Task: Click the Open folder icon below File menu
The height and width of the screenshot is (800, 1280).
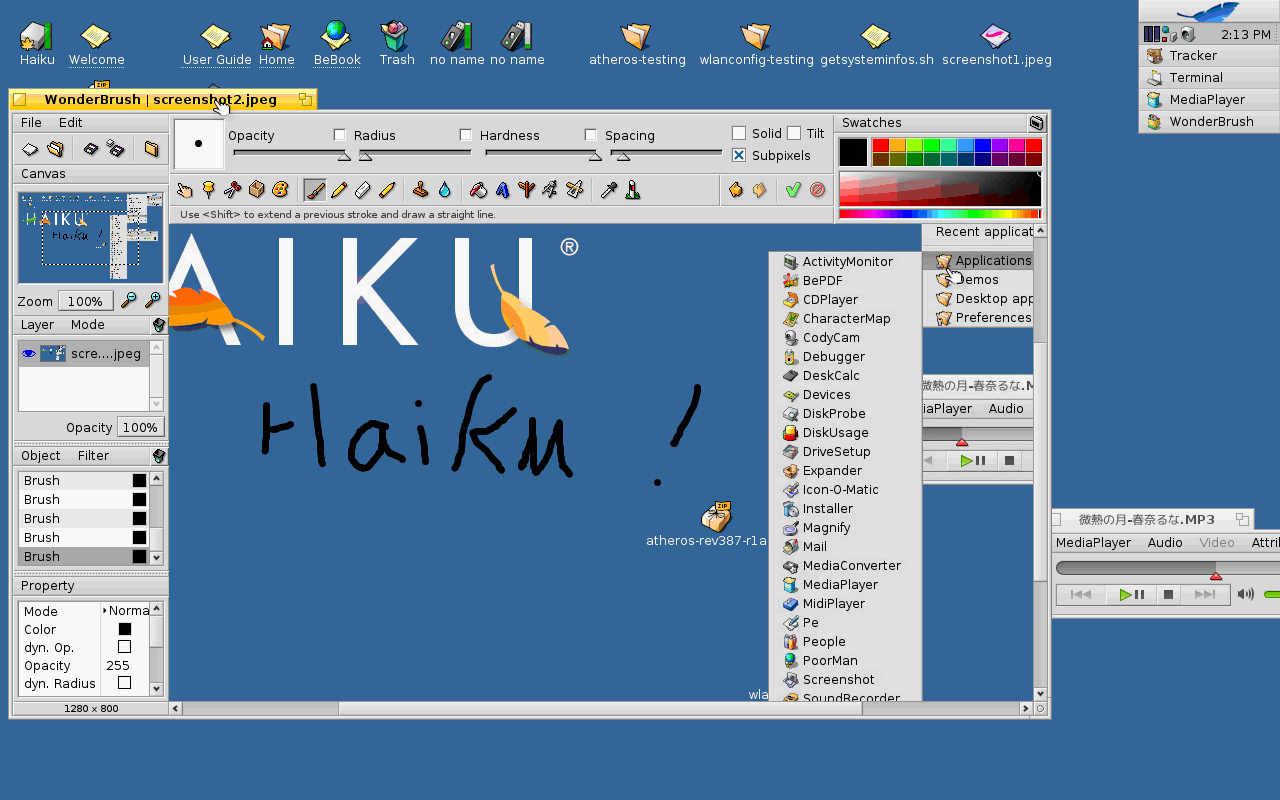Action: click(56, 149)
